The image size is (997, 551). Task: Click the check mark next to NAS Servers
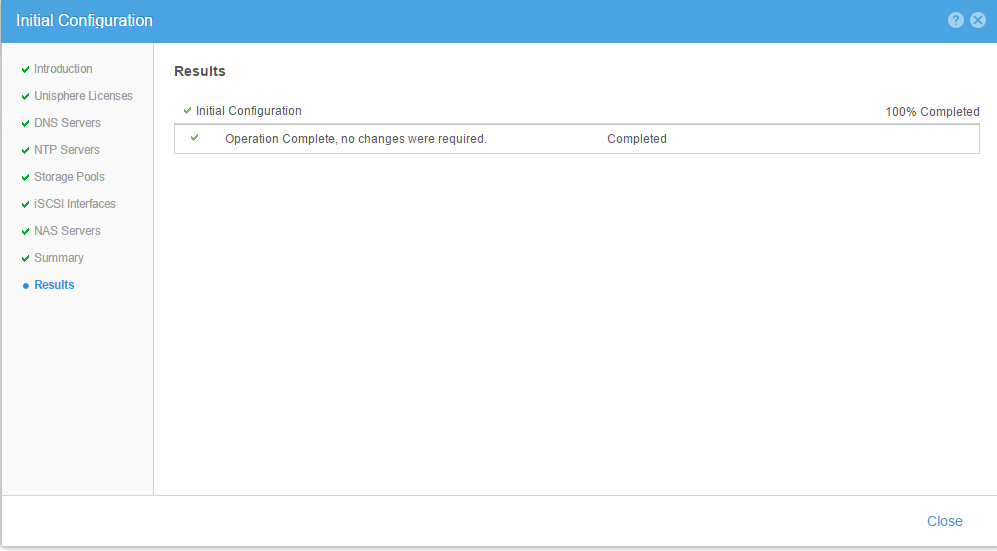[x=25, y=231]
